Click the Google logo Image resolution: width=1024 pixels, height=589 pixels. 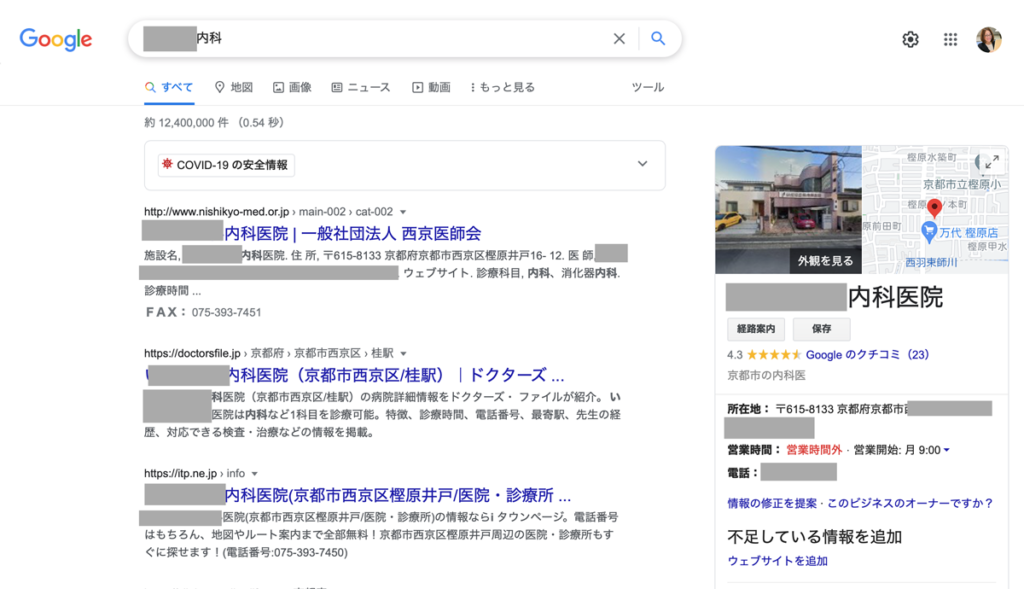pos(56,39)
